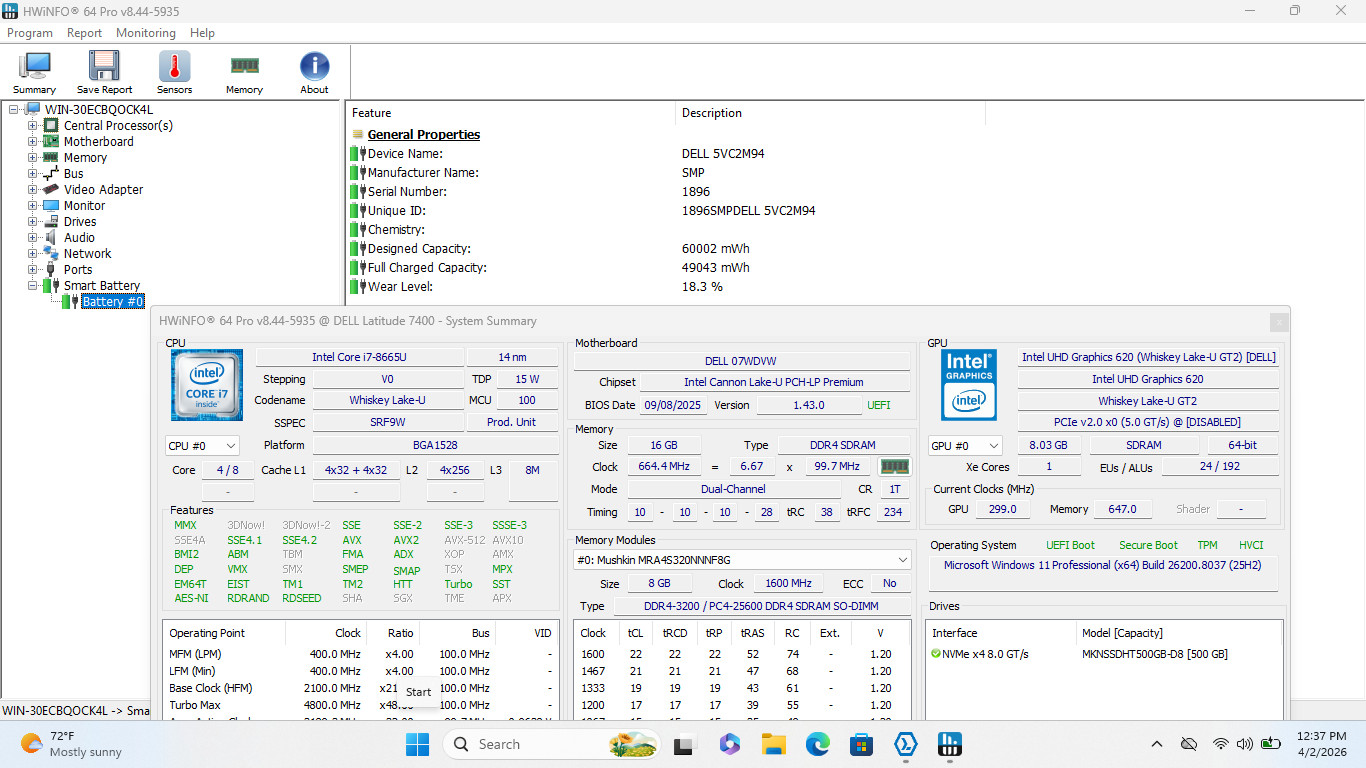Open Task View on the taskbar
The width and height of the screenshot is (1366, 768).
pos(684,744)
